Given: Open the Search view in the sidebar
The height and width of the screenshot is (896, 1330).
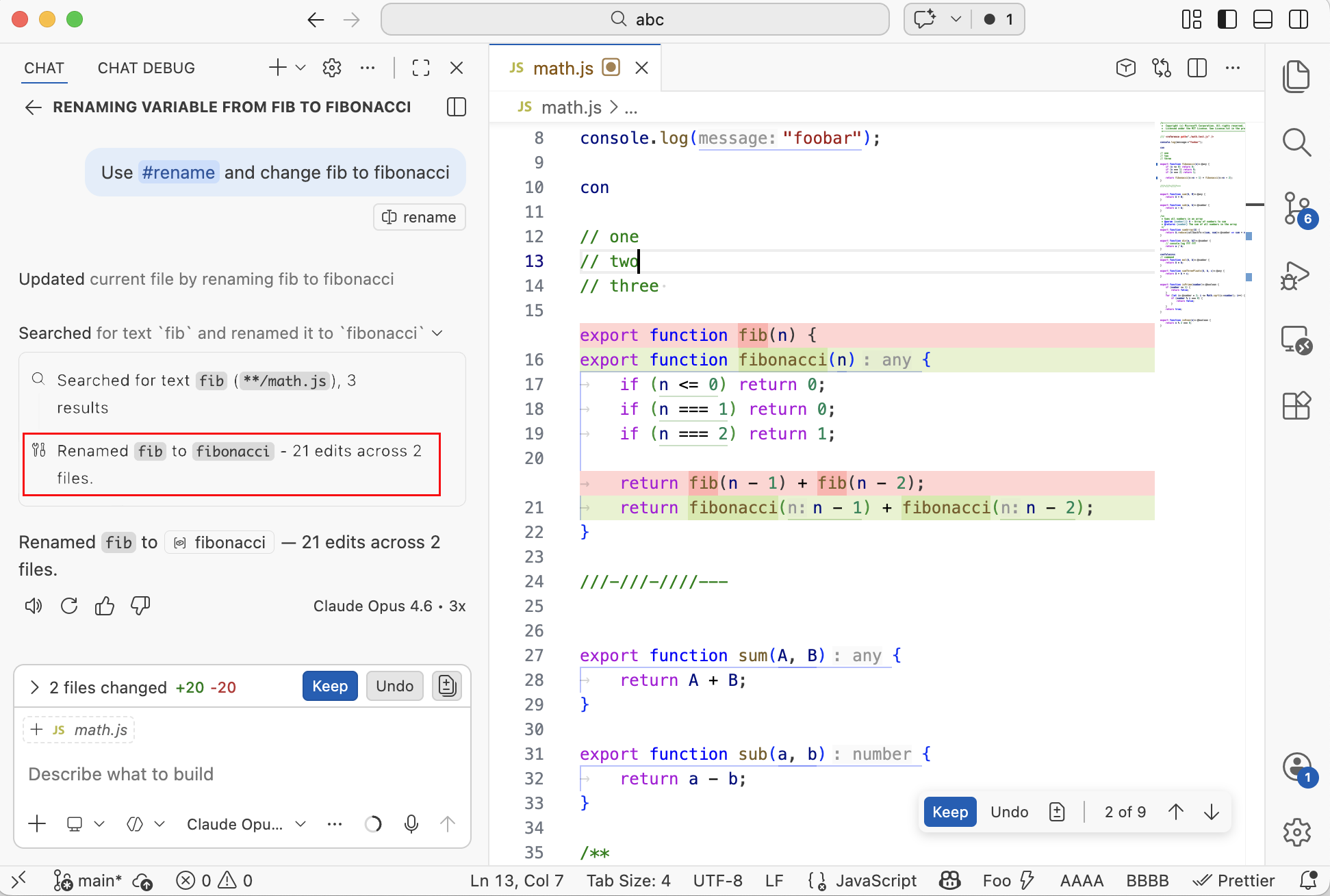Looking at the screenshot, I should tap(1297, 142).
